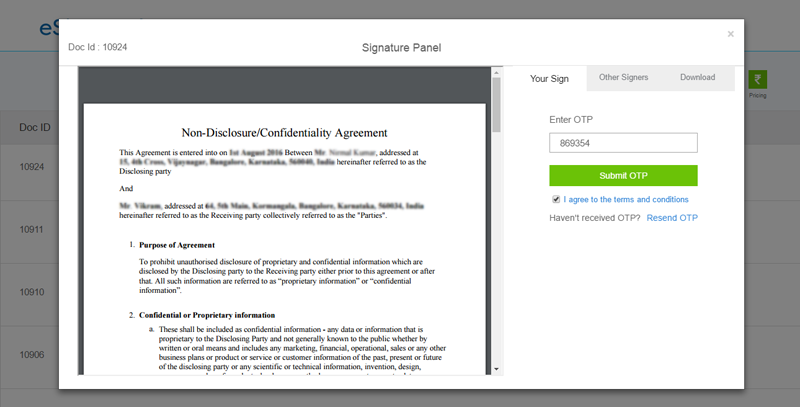
Task: Open the terms and conditions link
Action: [x=626, y=199]
